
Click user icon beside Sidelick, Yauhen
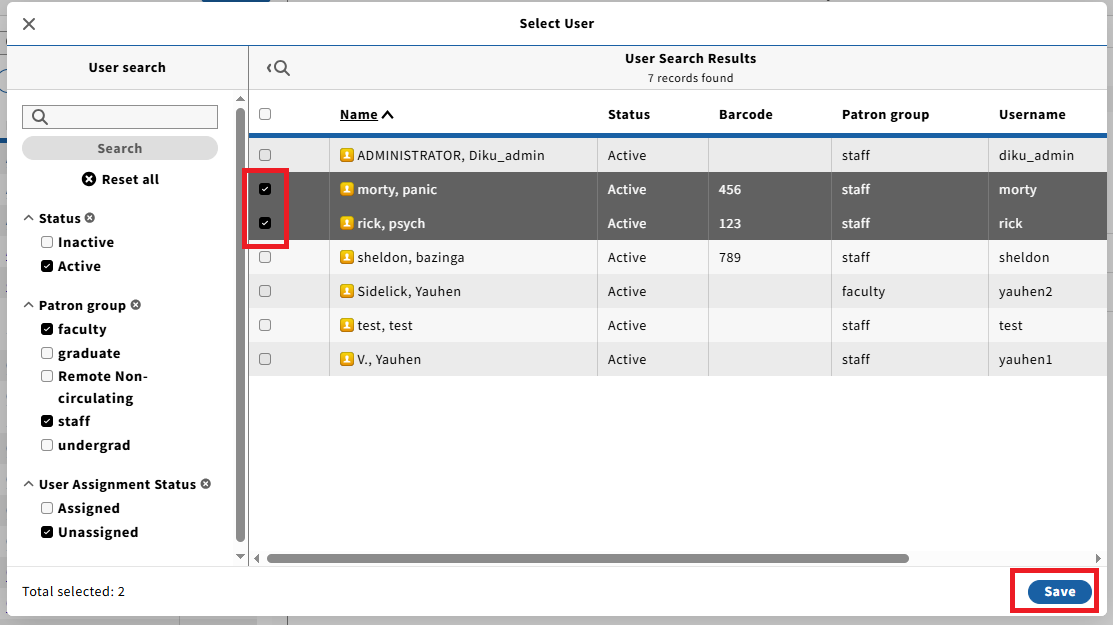pos(346,291)
